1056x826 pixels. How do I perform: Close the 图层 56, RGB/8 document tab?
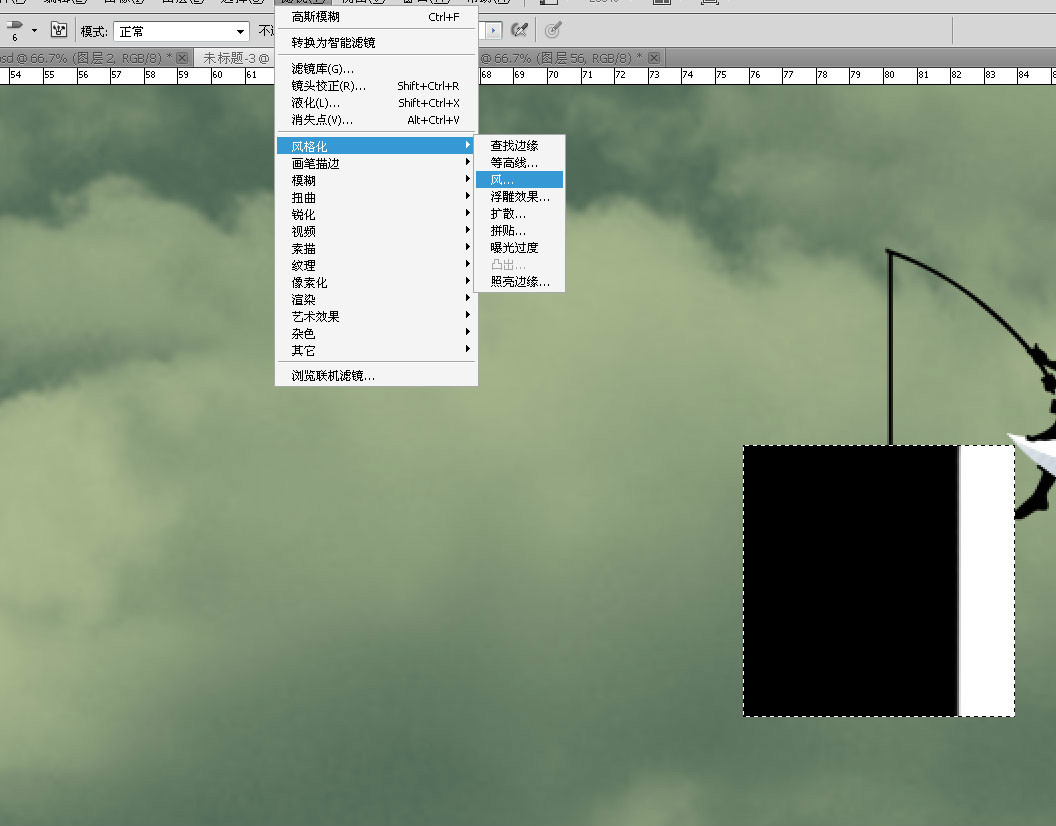654,58
